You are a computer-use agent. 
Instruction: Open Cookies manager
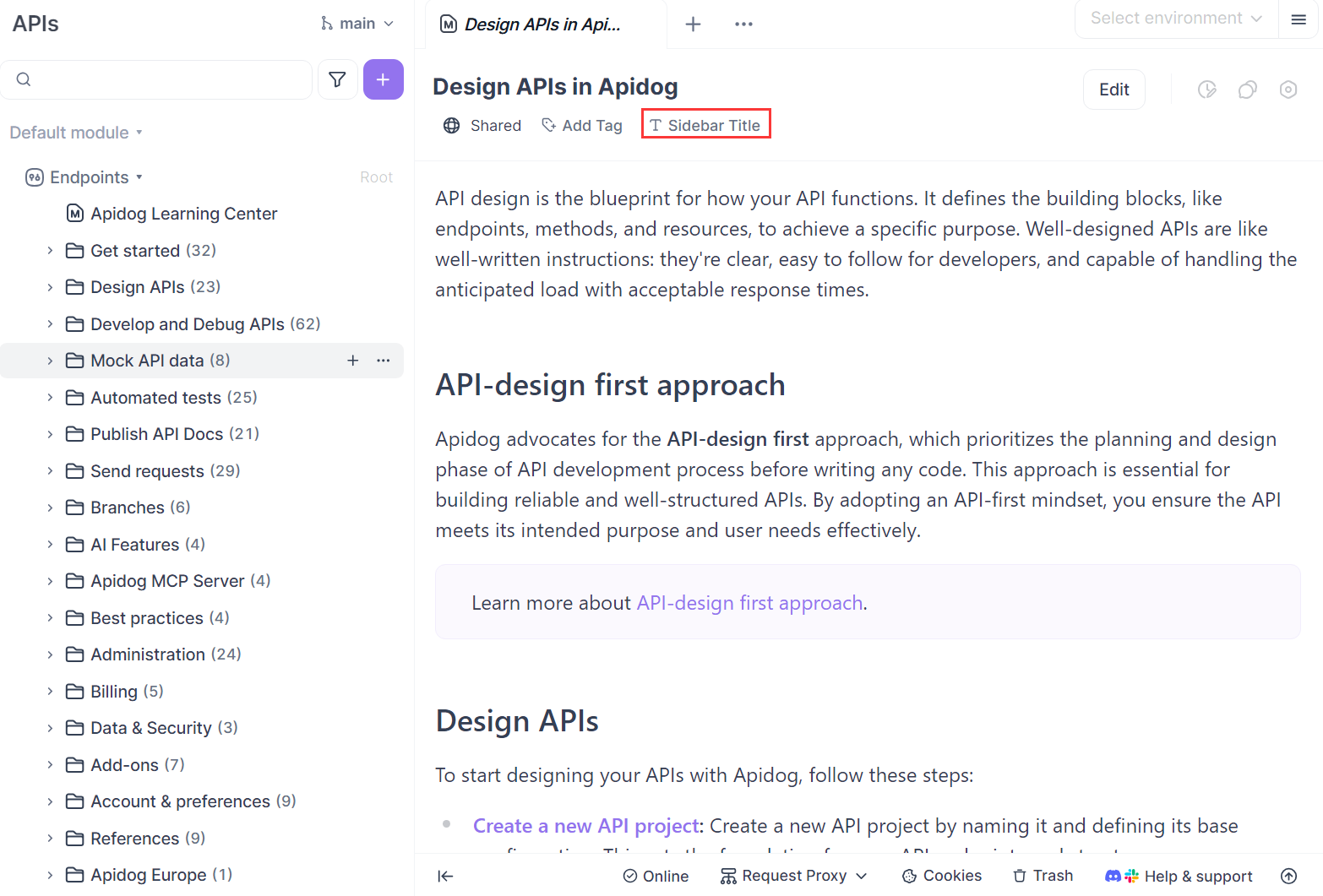tap(942, 876)
